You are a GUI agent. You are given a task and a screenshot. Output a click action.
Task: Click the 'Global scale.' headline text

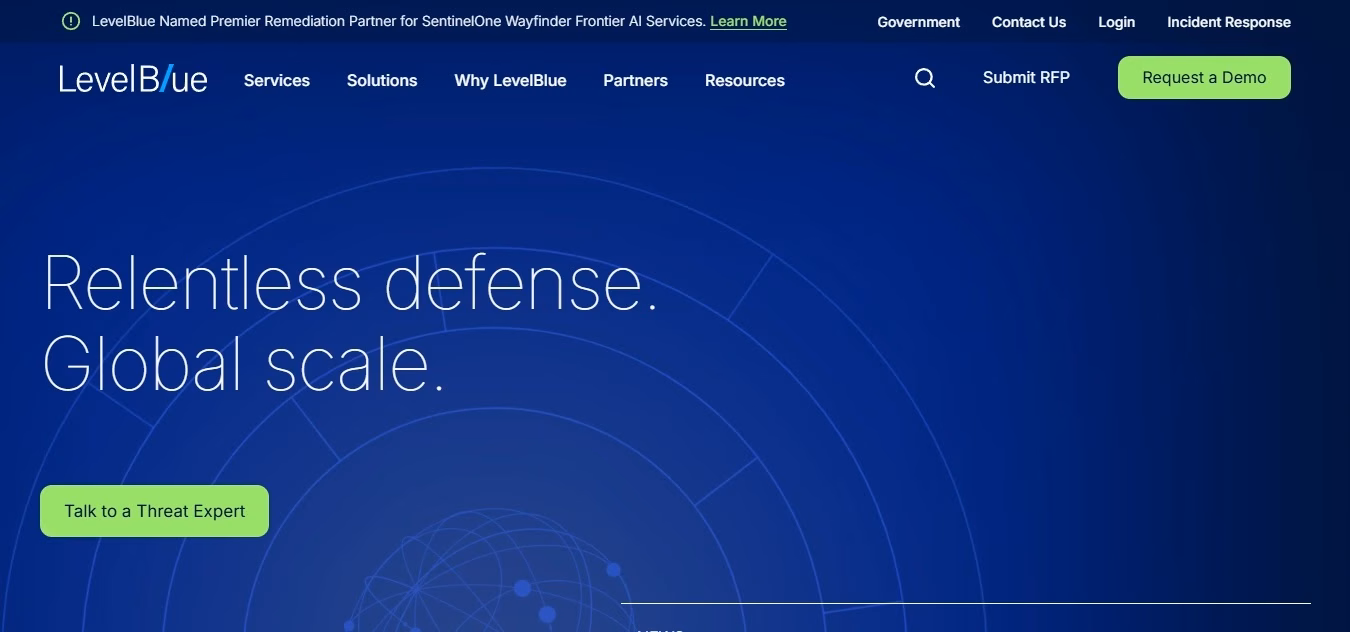coord(244,363)
